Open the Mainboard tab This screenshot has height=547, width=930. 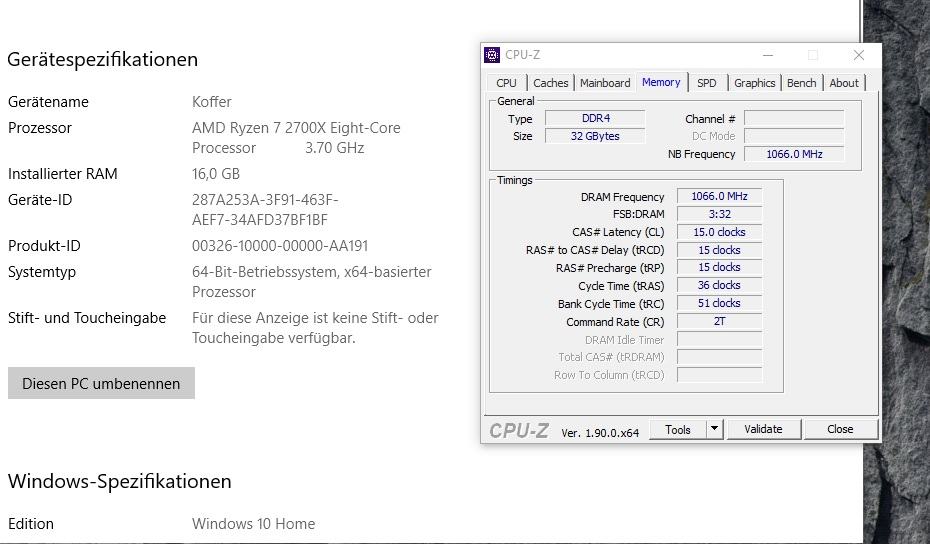pos(605,83)
